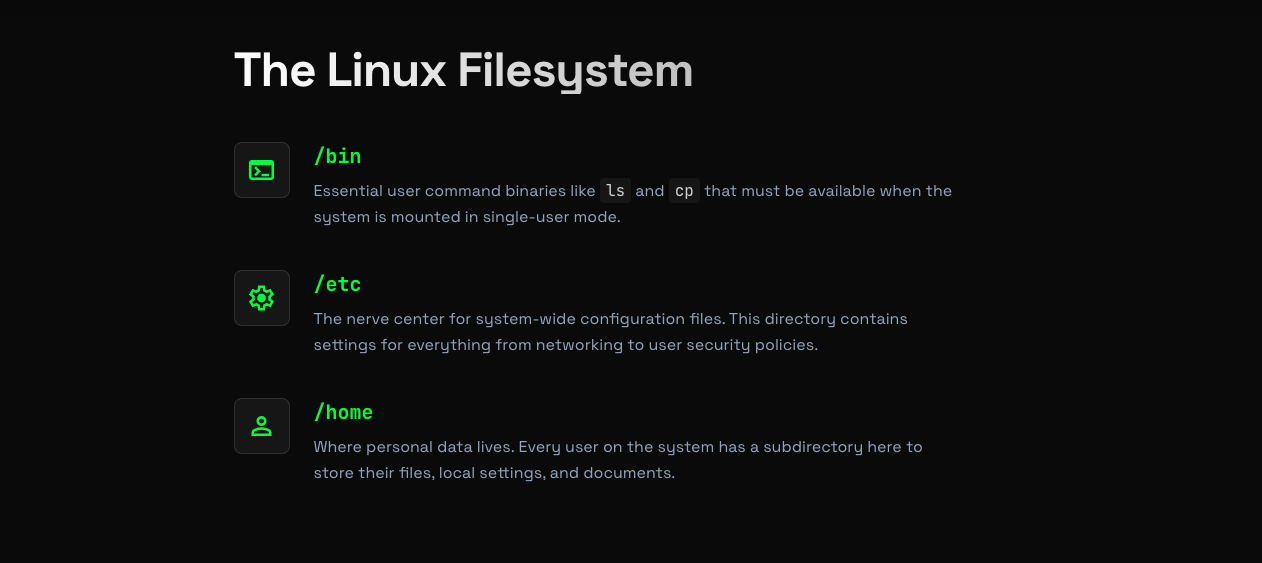Click the 'ls' inline code chip
The image size is (1262, 563).
[615, 191]
